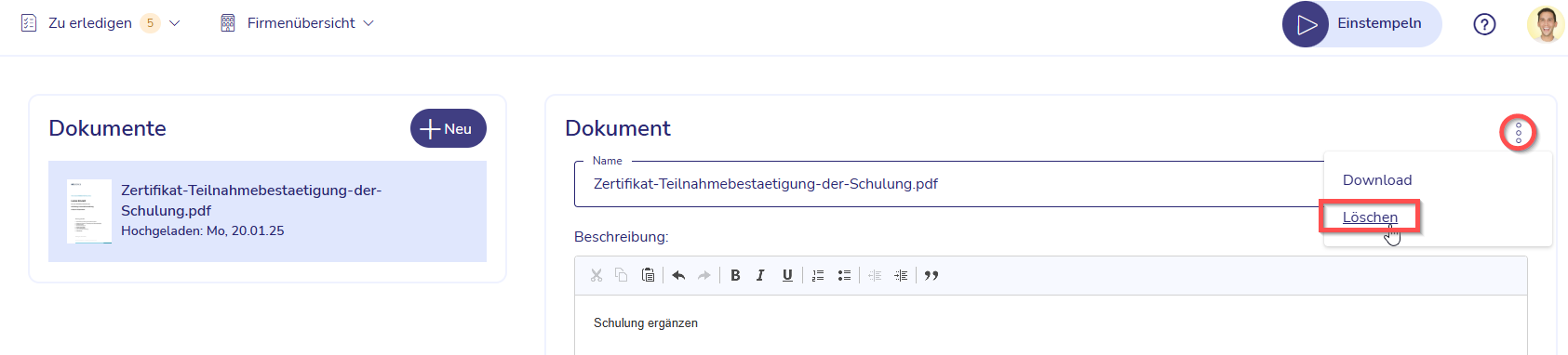The width and height of the screenshot is (1568, 355).
Task: Expand the Zu erledigen dropdown chevron
Action: [174, 23]
